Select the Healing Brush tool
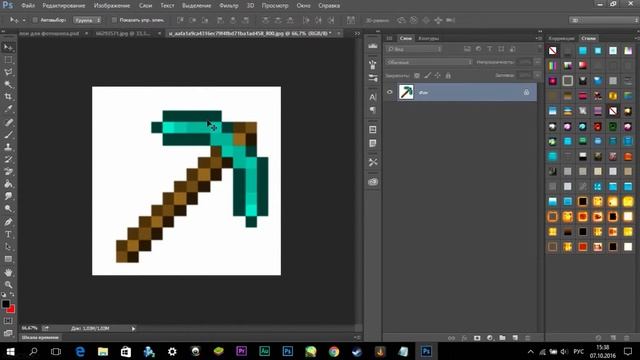The height and width of the screenshot is (360, 640). point(8,122)
